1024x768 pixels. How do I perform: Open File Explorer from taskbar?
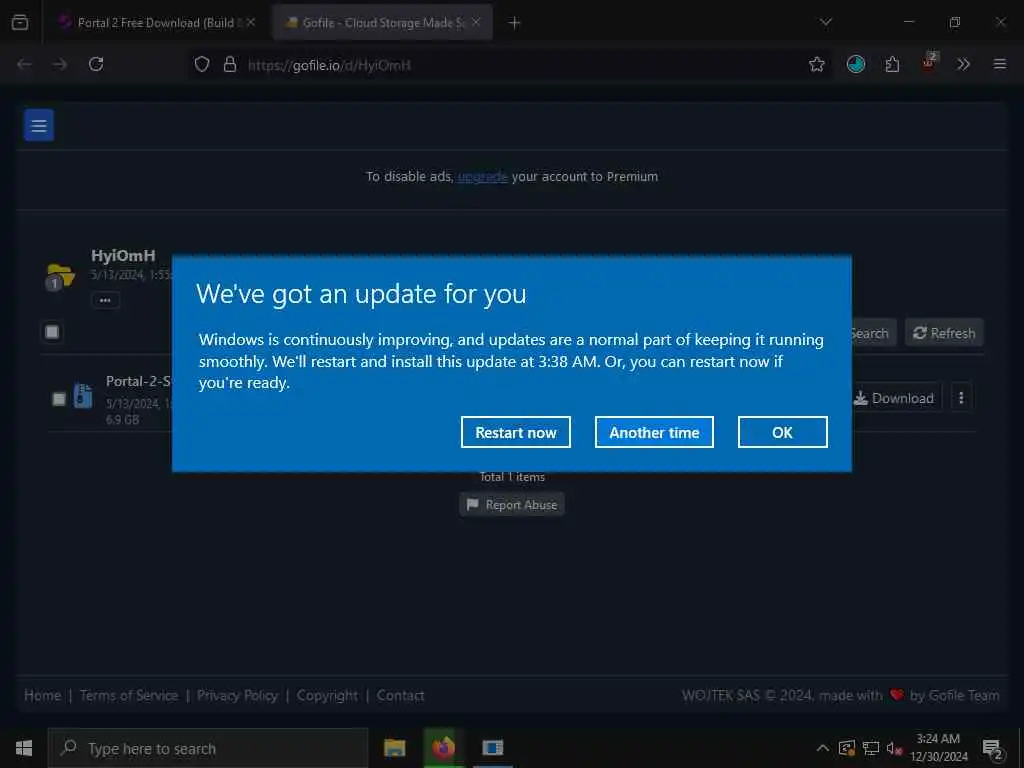click(394, 748)
